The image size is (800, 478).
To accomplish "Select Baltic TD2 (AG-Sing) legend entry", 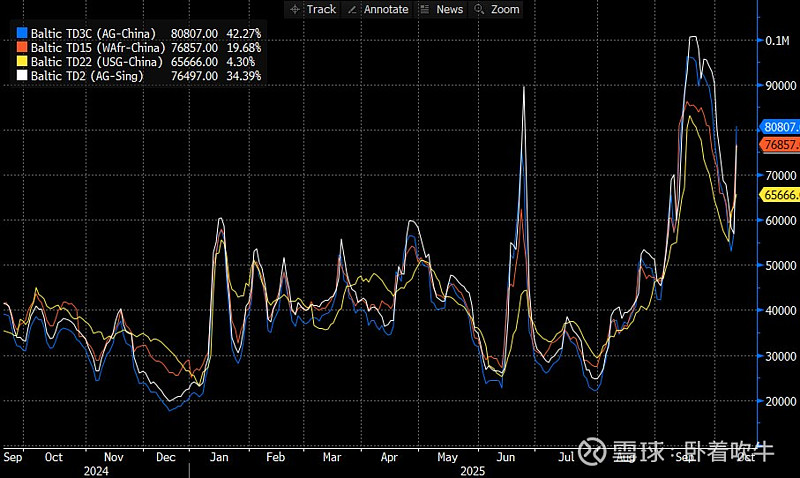I will 87,76.
